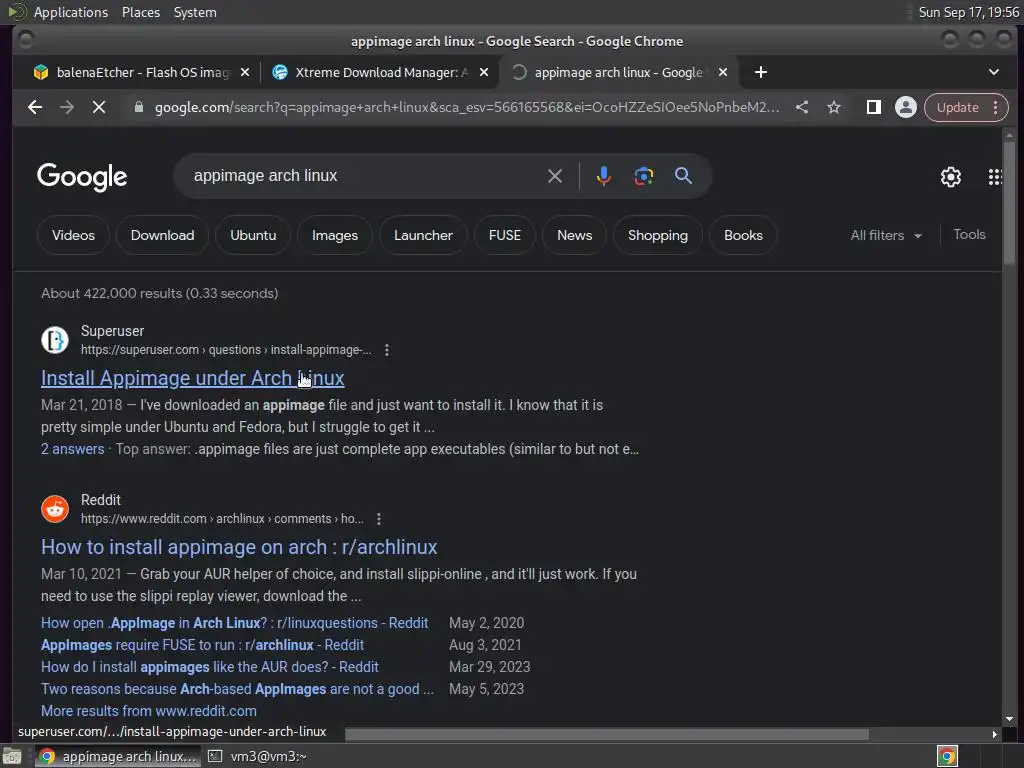Search by image with Lens icon
This screenshot has height=768, width=1024.
coord(644,176)
